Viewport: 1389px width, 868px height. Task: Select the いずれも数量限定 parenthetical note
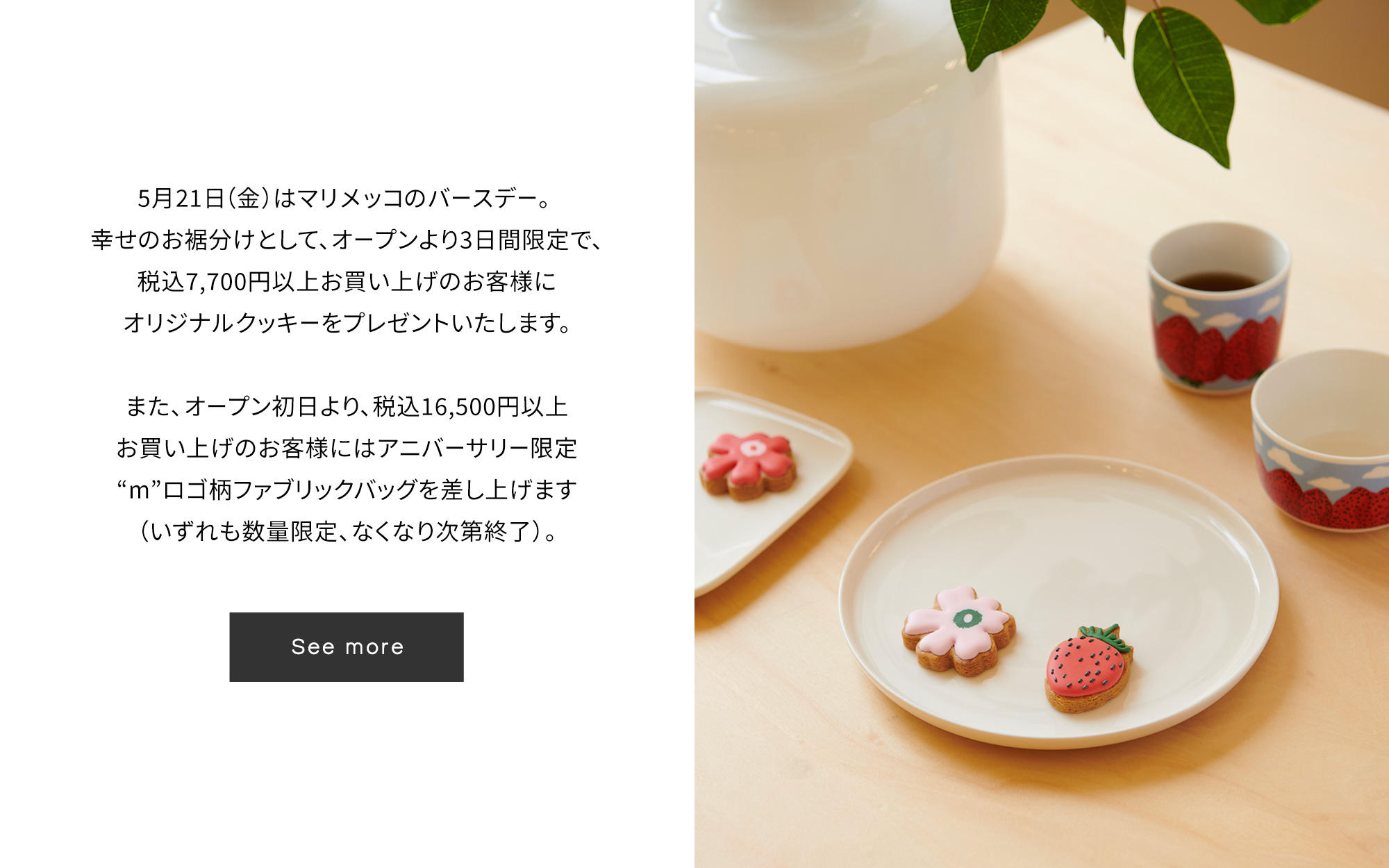(346, 531)
